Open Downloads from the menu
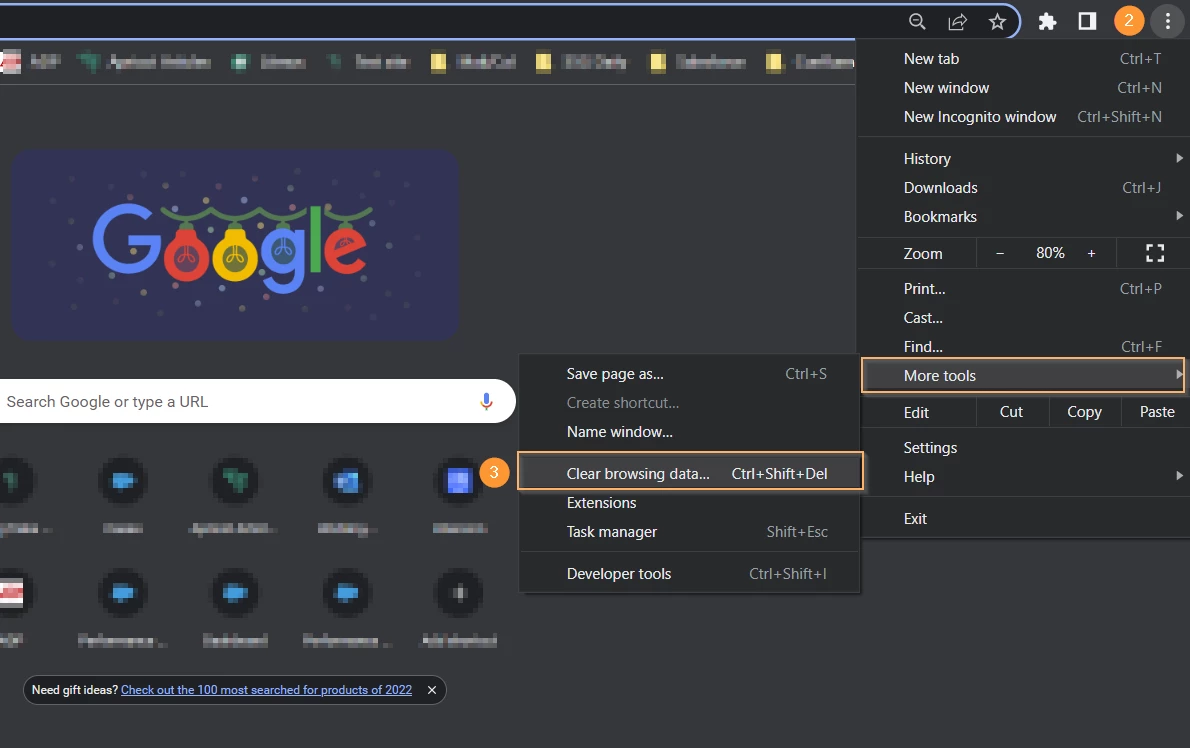Screen dimensions: 1190x748 [x=1023, y=187]
